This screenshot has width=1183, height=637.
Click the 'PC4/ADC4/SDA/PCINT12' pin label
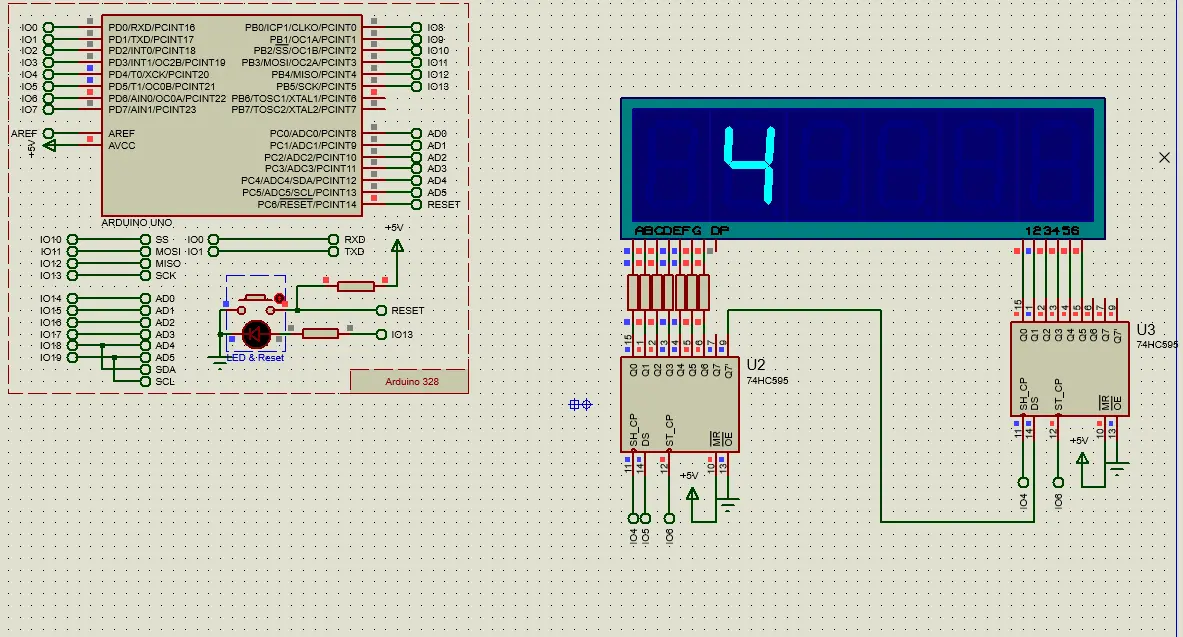tap(299, 180)
